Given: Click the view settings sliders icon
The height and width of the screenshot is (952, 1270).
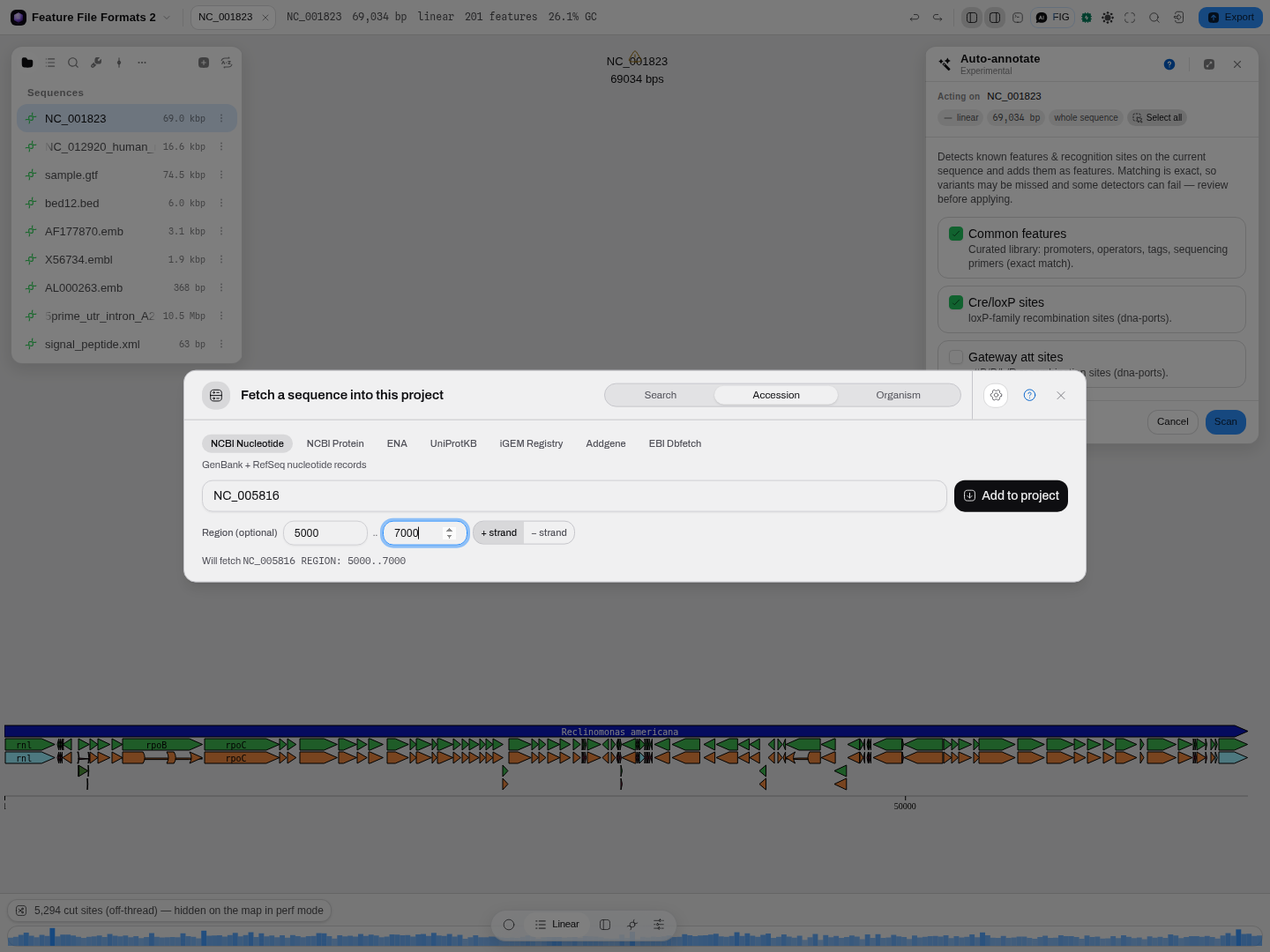Looking at the screenshot, I should point(659,925).
